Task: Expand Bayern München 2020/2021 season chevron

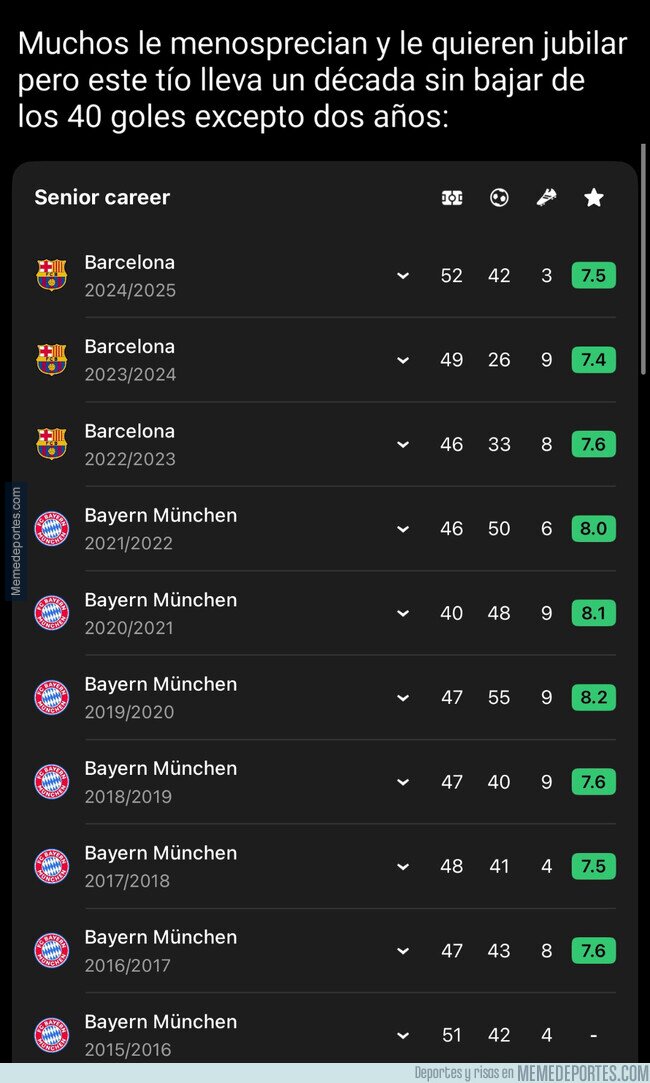Action: pyautogui.click(x=403, y=613)
